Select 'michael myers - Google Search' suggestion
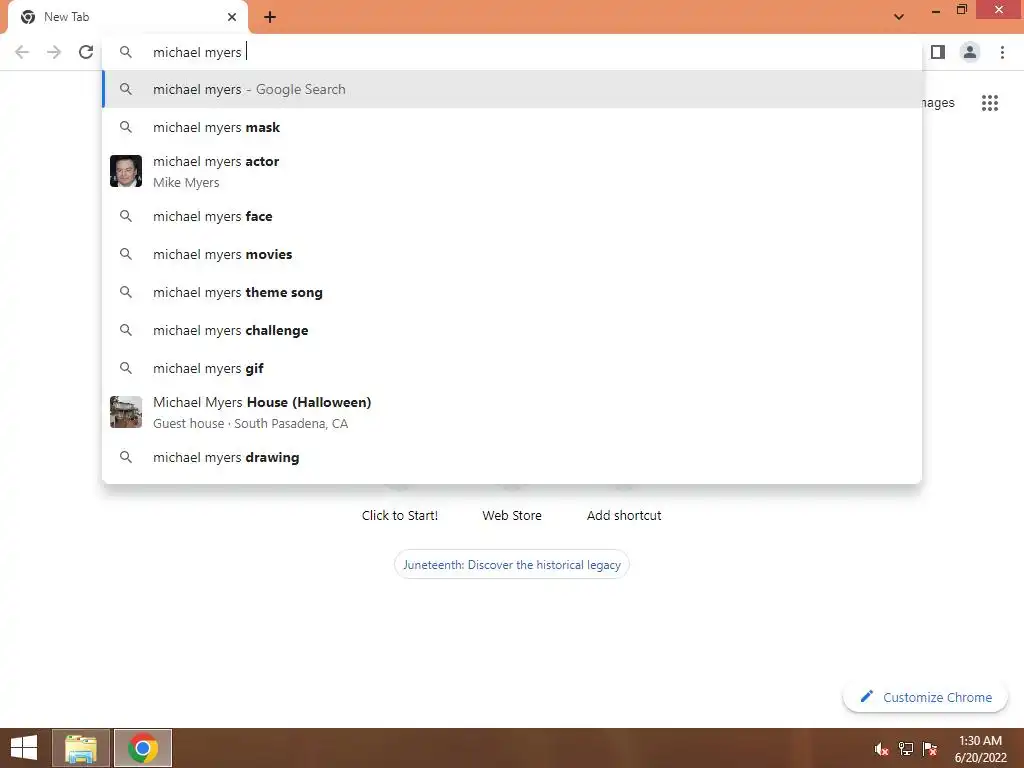The width and height of the screenshot is (1024, 768). coord(512,89)
